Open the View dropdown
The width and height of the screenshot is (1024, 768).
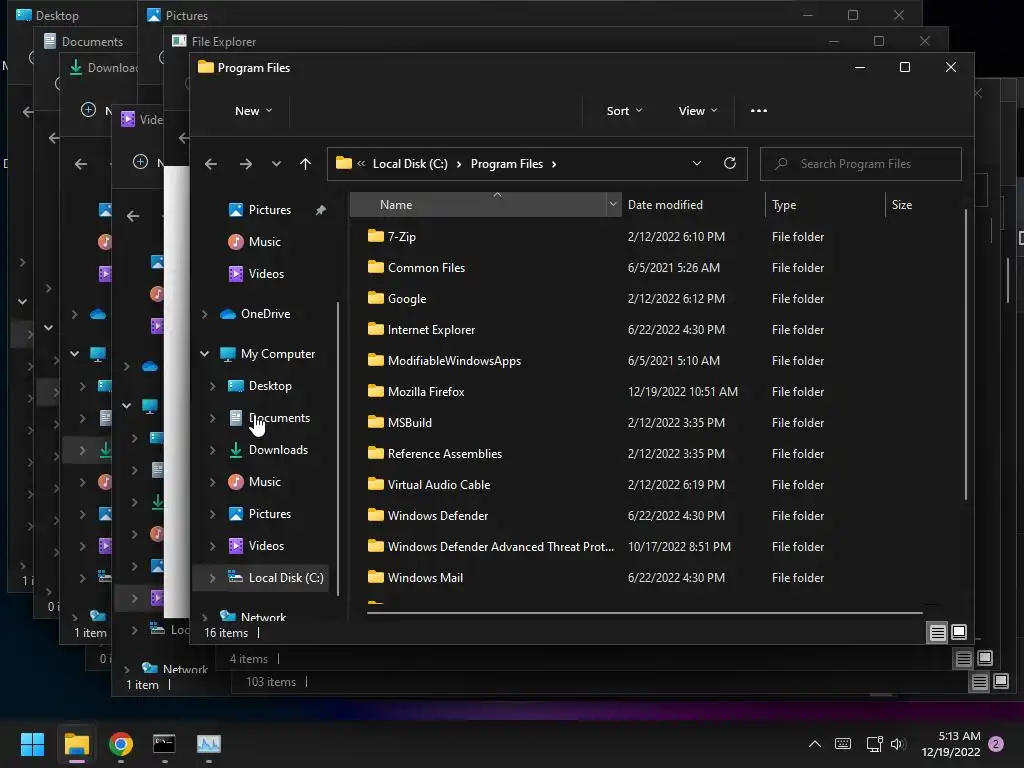[x=697, y=111]
